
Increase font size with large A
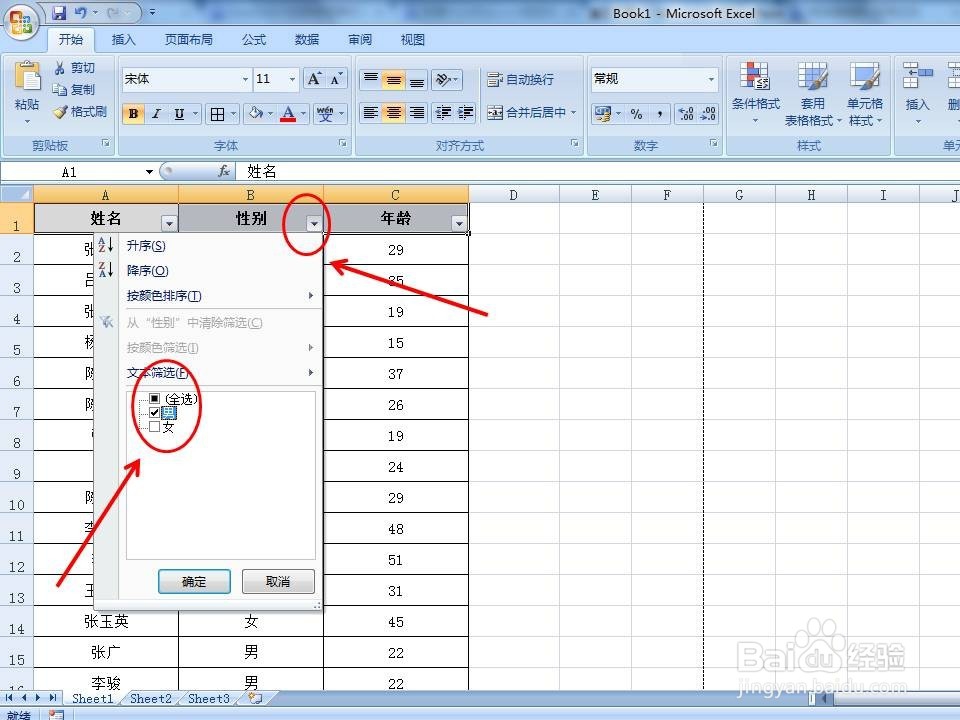(314, 79)
